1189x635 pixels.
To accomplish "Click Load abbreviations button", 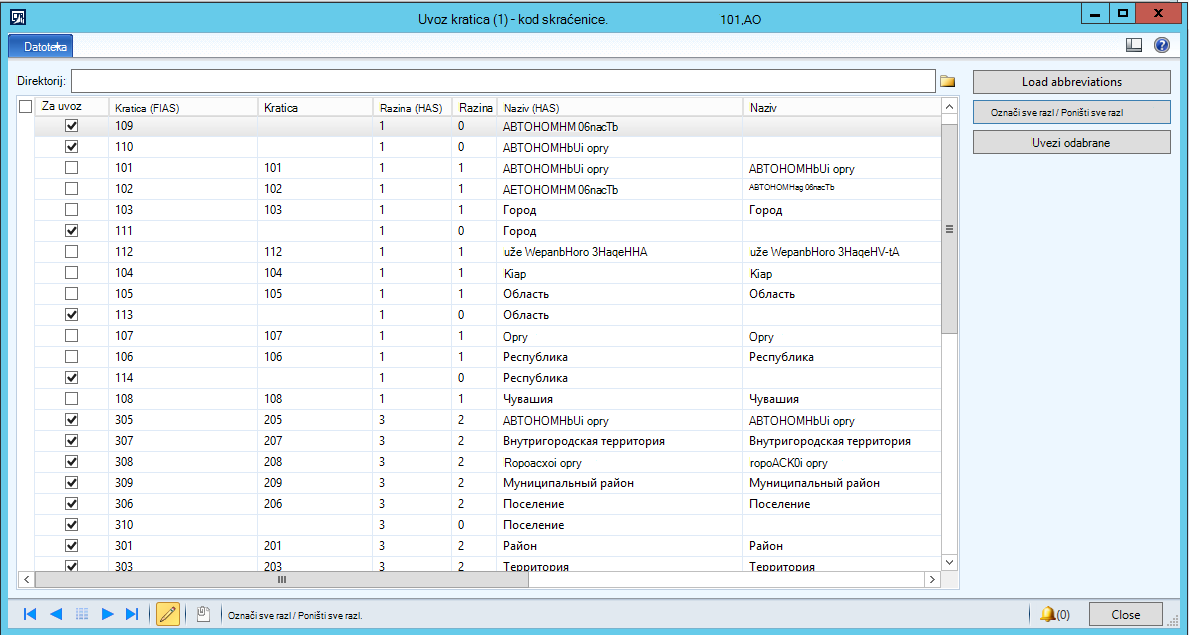I will click(x=1071, y=81).
